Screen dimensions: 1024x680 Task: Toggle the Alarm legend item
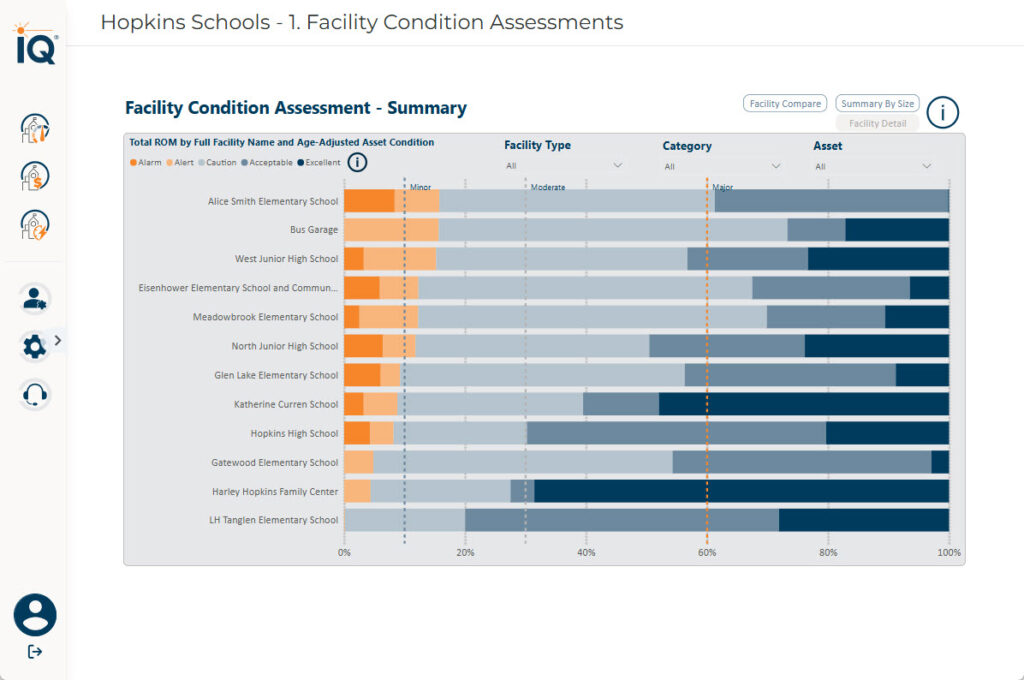(146, 163)
